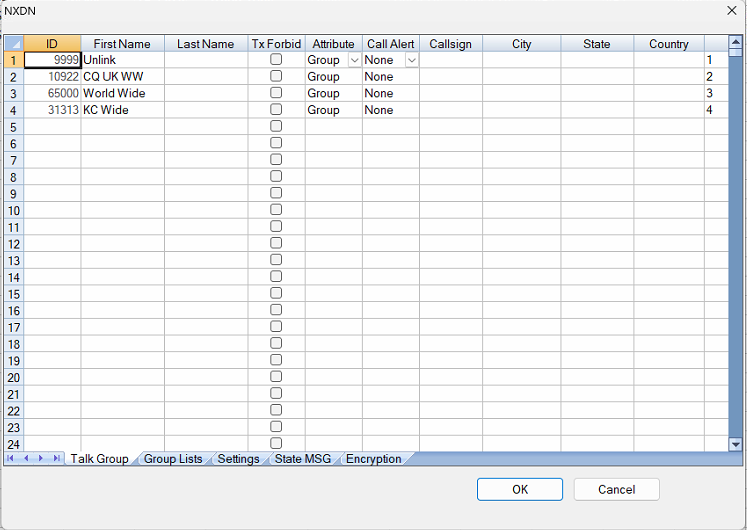Check Tx Forbid in row 10
Viewport: 747px width, 530px height.
276,210
